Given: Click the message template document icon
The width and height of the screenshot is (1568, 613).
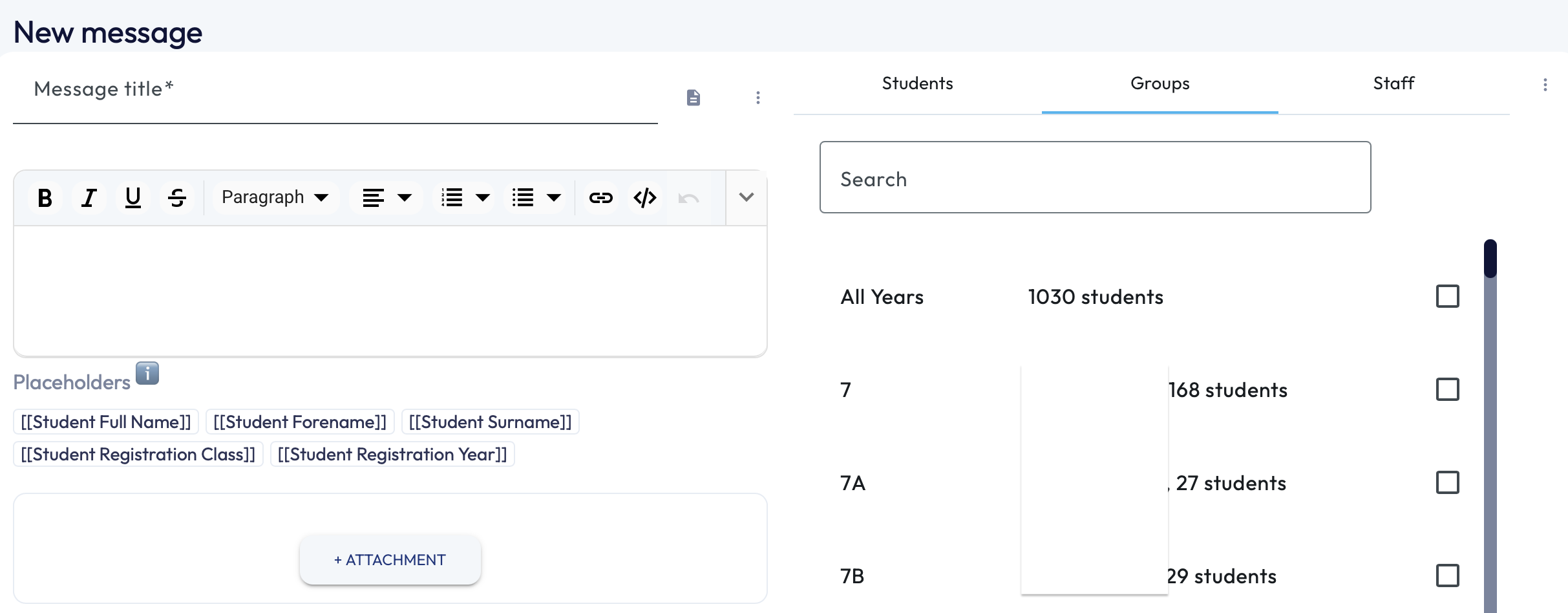Looking at the screenshot, I should click(x=694, y=98).
